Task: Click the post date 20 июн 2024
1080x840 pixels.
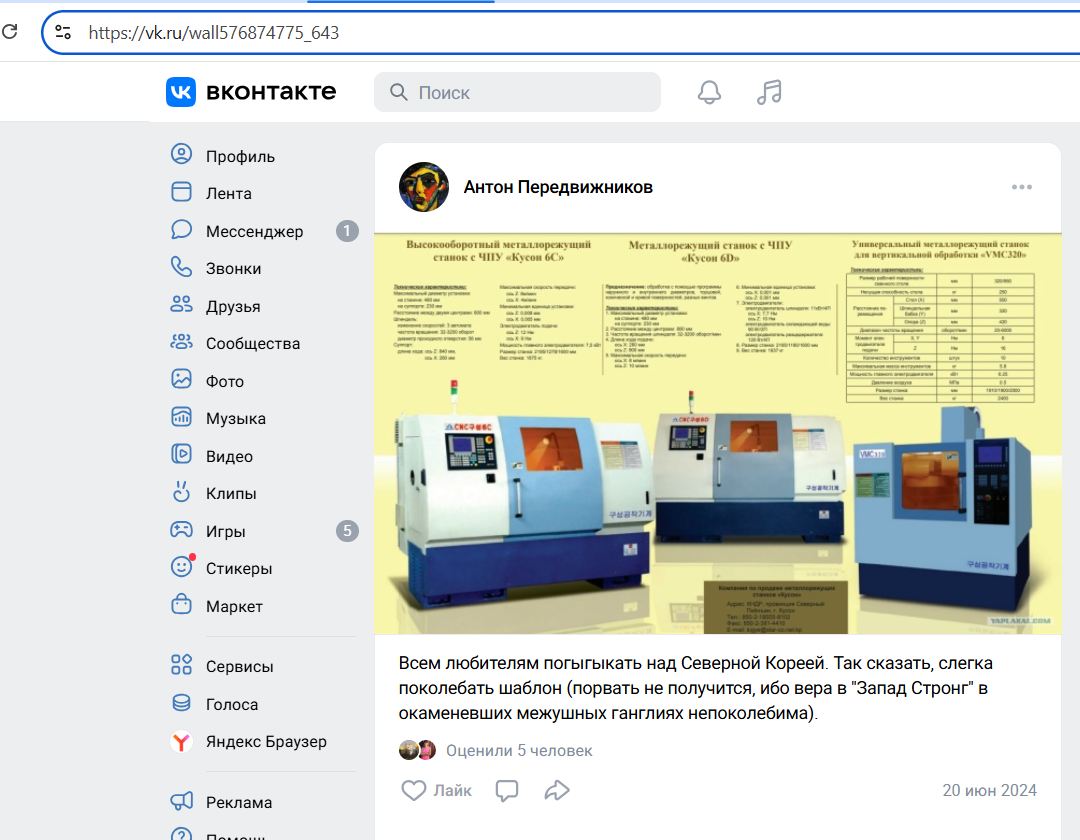Action: point(989,790)
